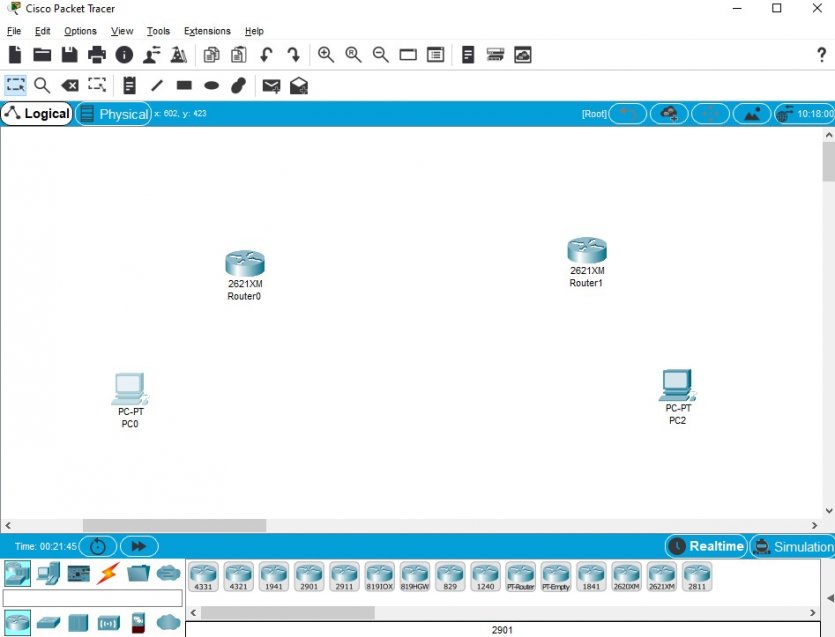The image size is (835, 637).
Task: Expand the side panel collapse arrow
Action: pos(828,598)
